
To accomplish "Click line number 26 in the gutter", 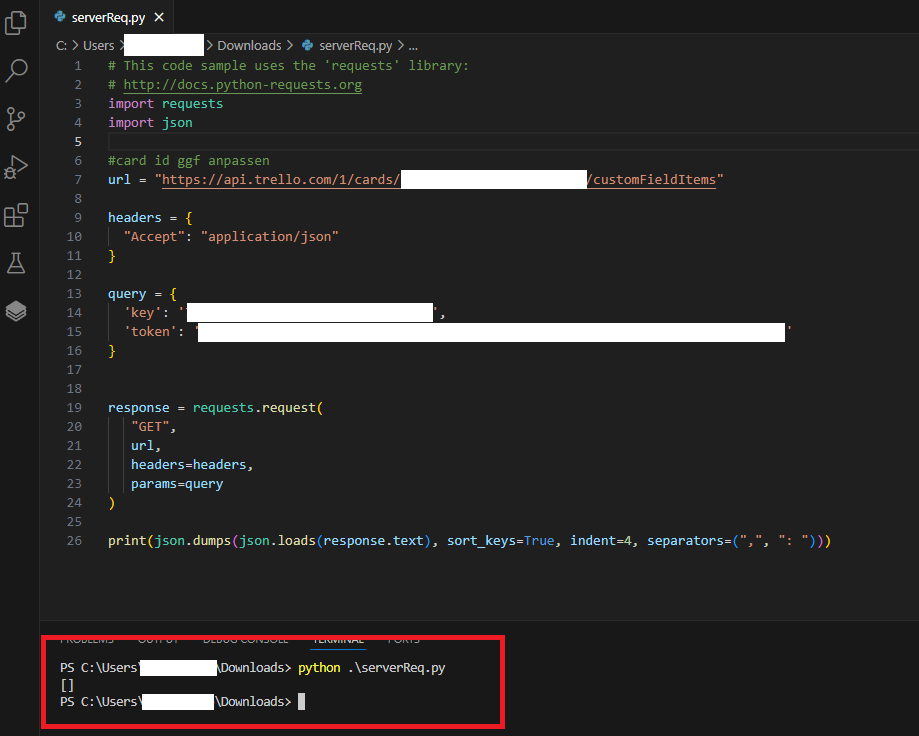I will tap(74, 540).
